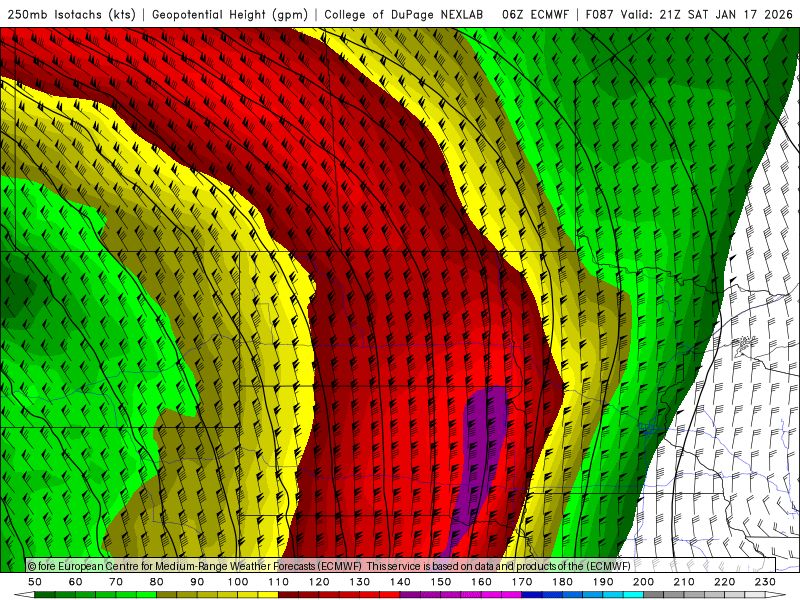Viewport: 800px width, 600px height.
Task: Click the '150' label on the color scale
Action: pyautogui.click(x=441, y=582)
